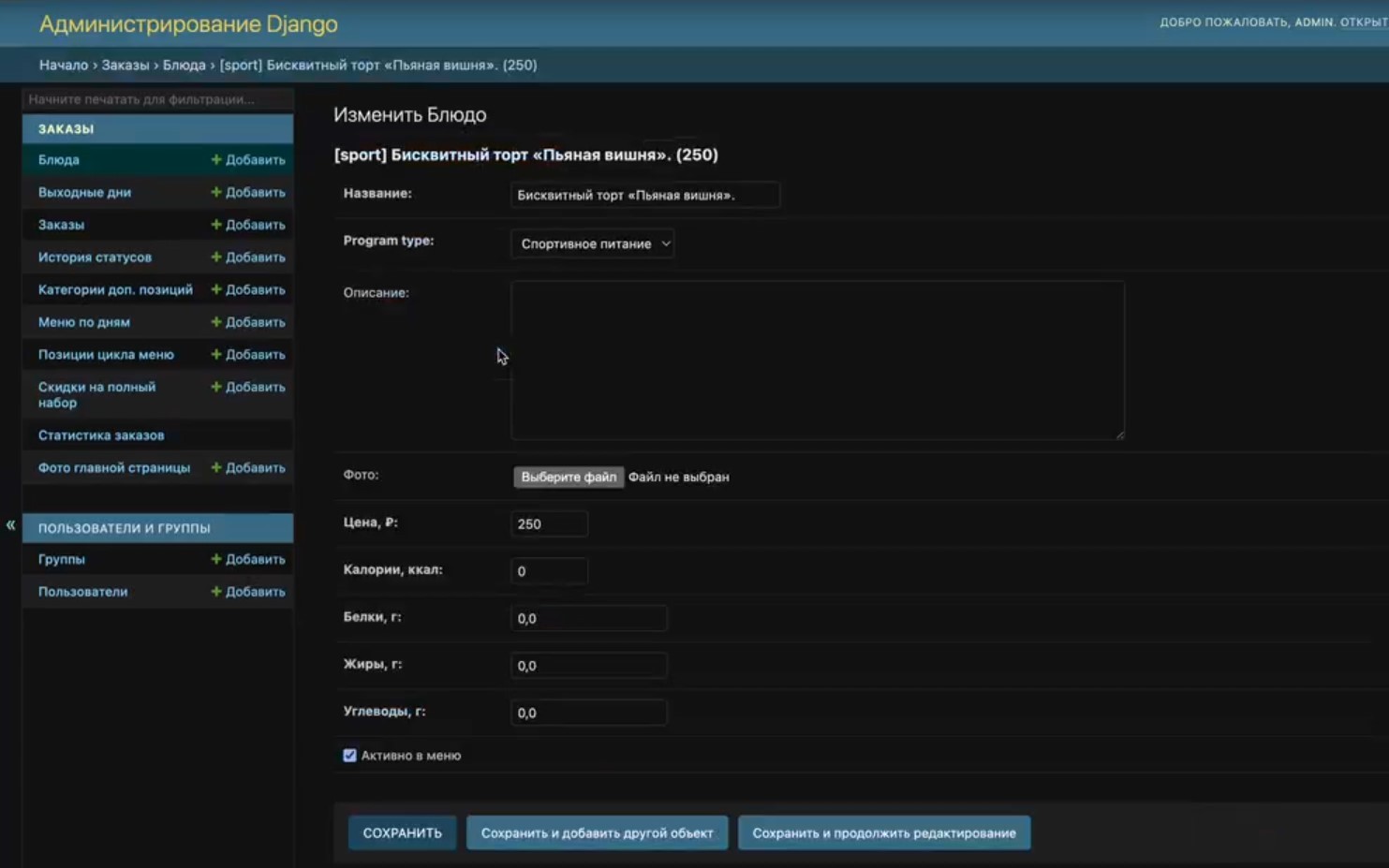This screenshot has width=1389, height=868.
Task: Add a new Меню по дням record
Action: click(x=248, y=322)
